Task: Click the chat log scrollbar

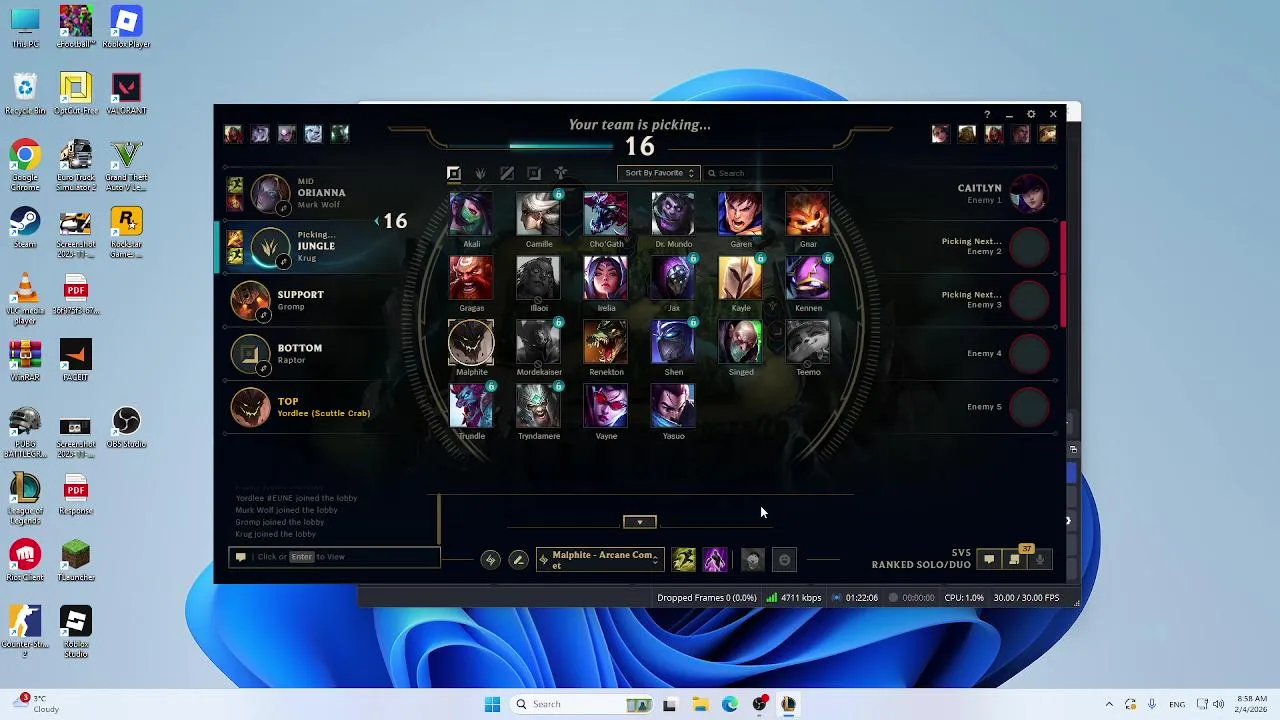Action: (438, 518)
